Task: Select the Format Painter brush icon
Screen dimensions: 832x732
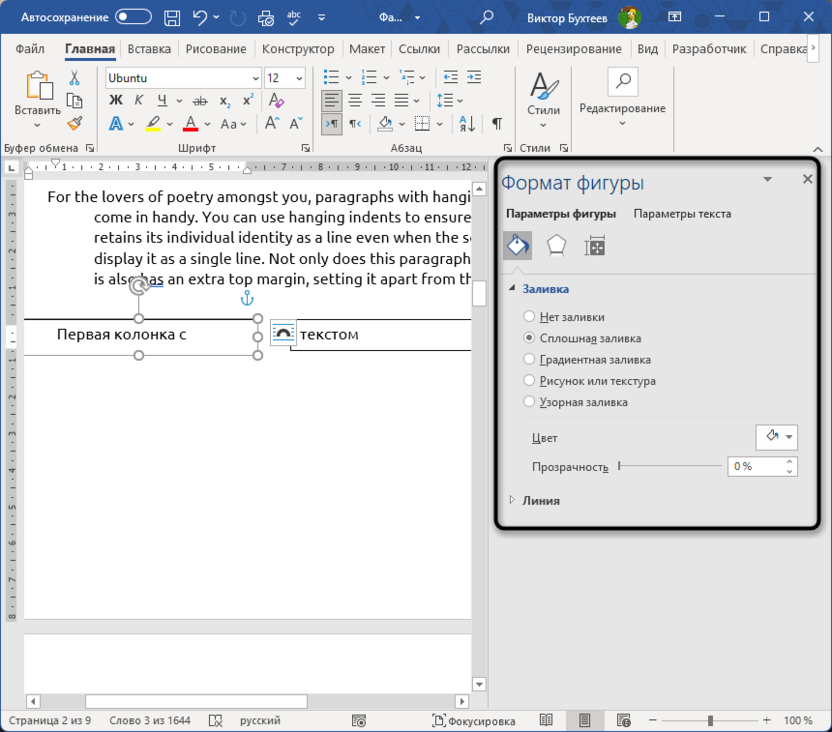Action: [75, 123]
